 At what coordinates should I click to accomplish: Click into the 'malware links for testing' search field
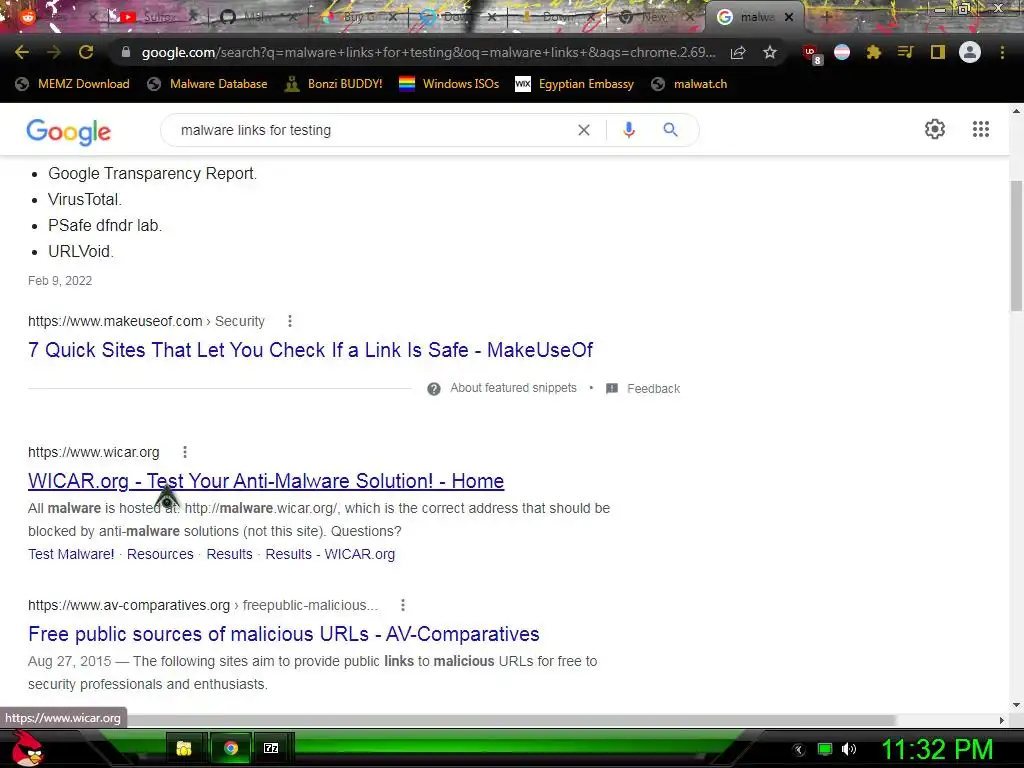click(x=372, y=130)
